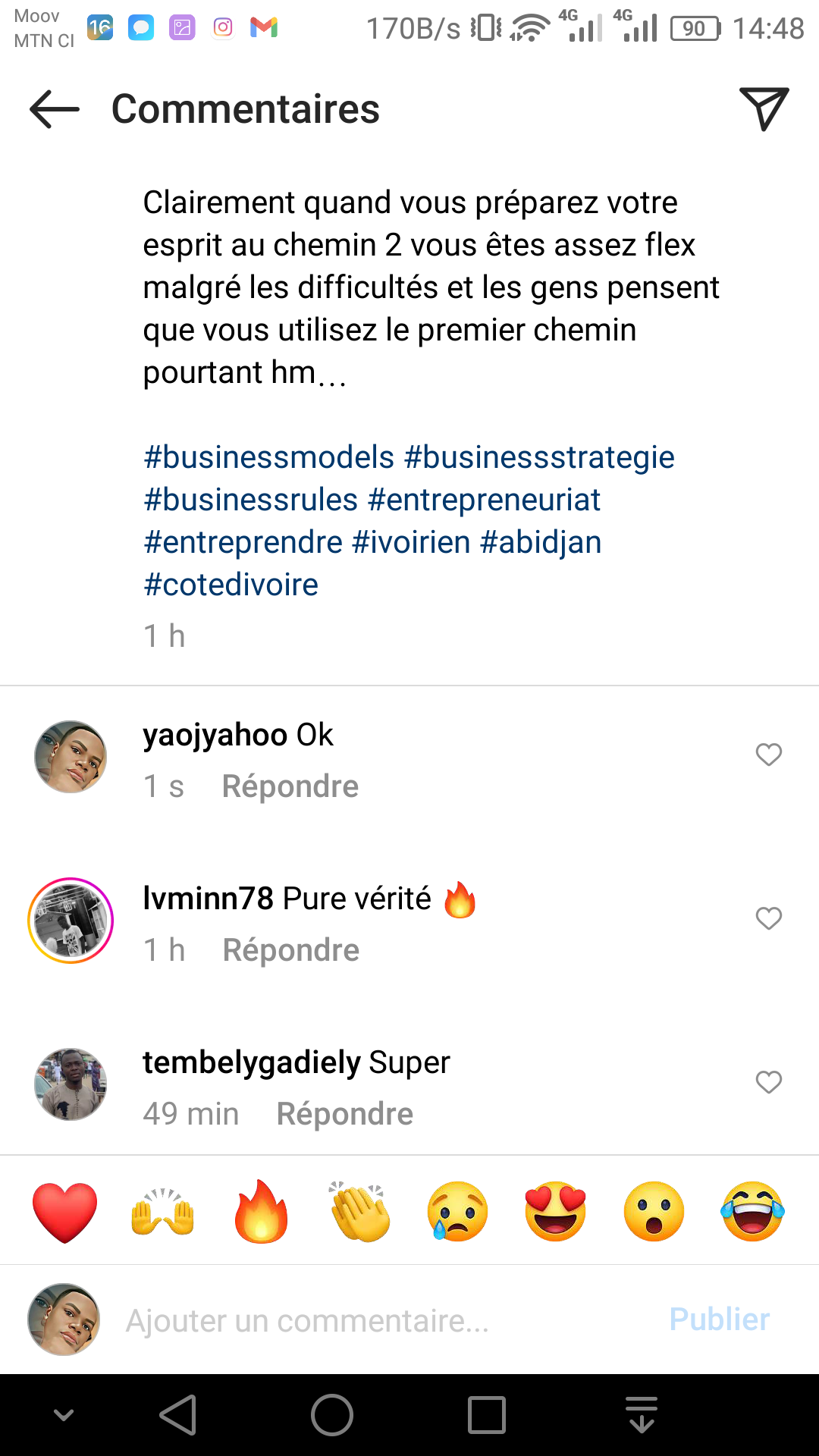Insert the fire emoji from quick reactions
The height and width of the screenshot is (1456, 819).
(262, 1211)
